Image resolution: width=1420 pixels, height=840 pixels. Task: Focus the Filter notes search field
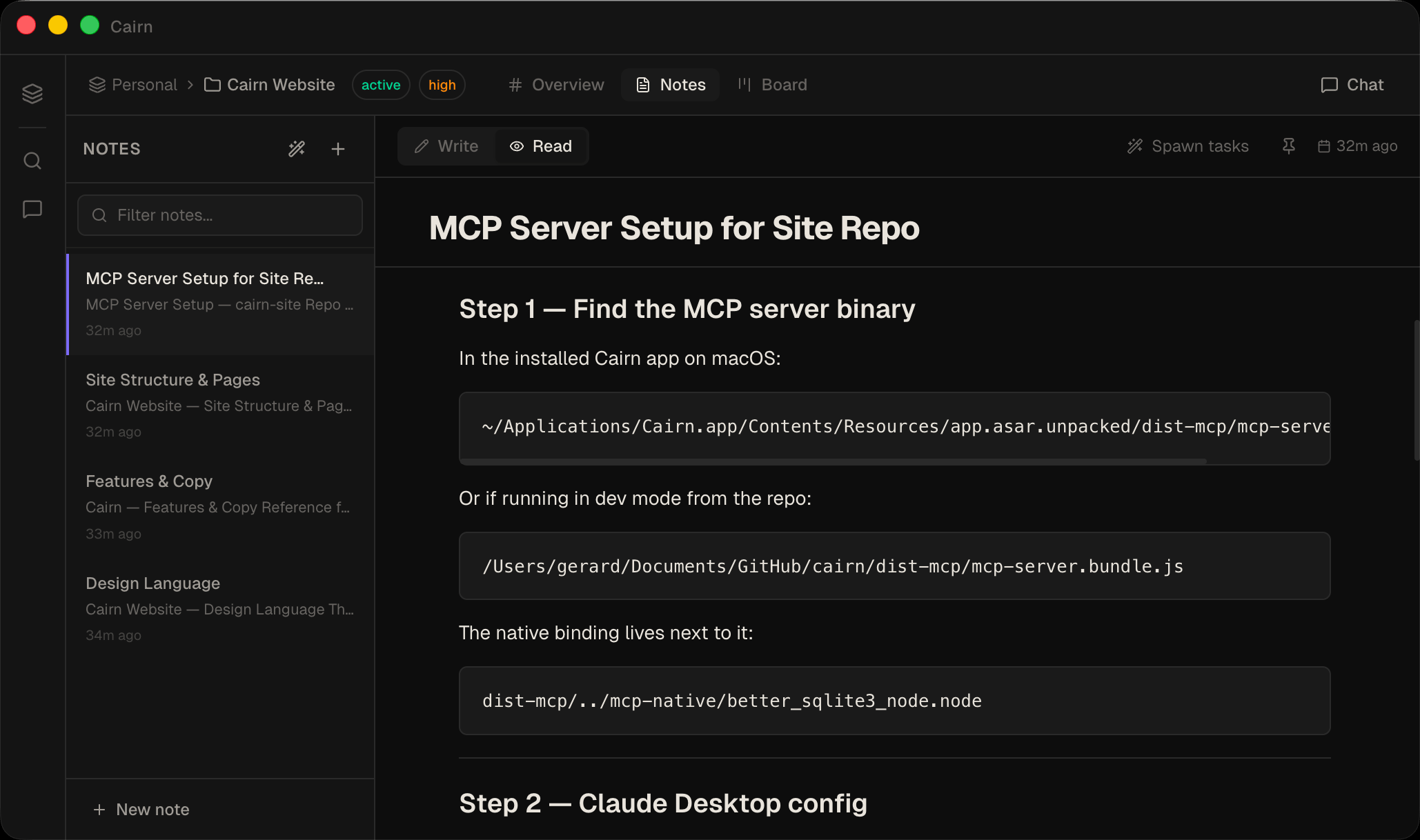pos(220,215)
